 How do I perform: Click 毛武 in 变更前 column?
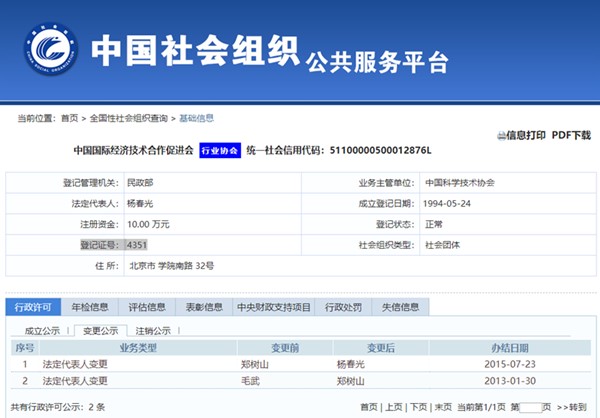250,381
